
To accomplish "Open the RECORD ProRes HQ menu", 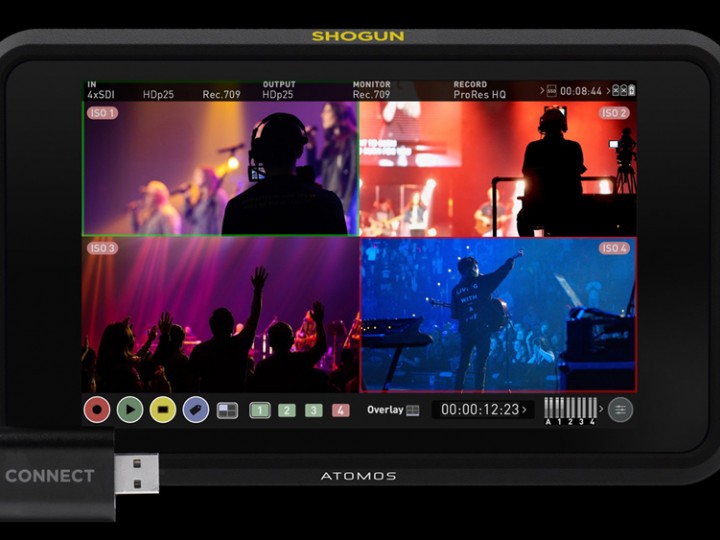I will coord(479,90).
